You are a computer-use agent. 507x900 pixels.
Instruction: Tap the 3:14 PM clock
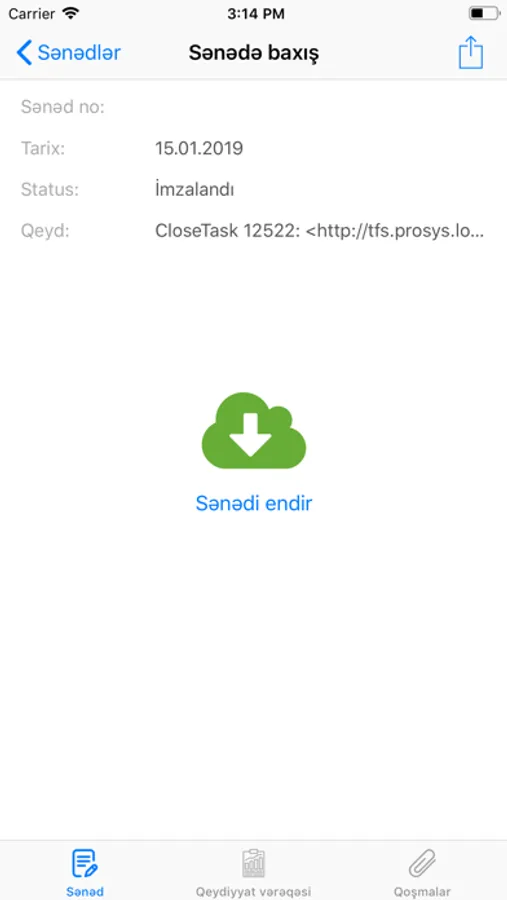click(x=256, y=14)
